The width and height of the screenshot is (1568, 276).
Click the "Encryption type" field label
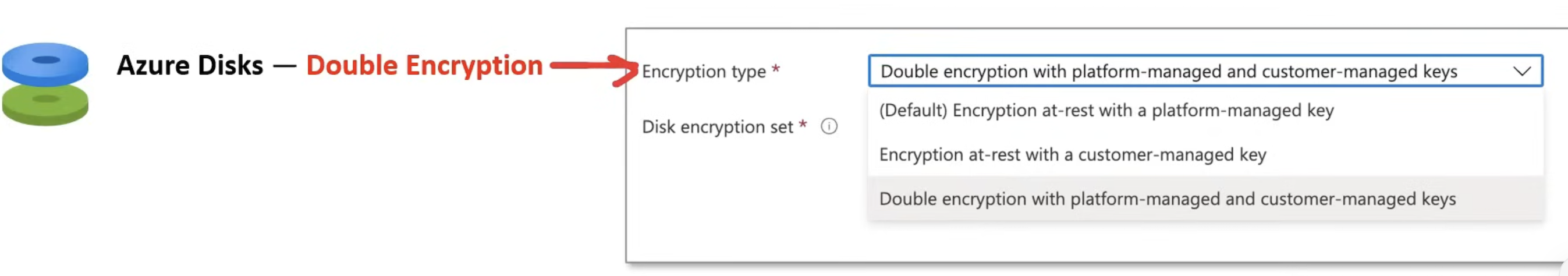click(x=704, y=72)
